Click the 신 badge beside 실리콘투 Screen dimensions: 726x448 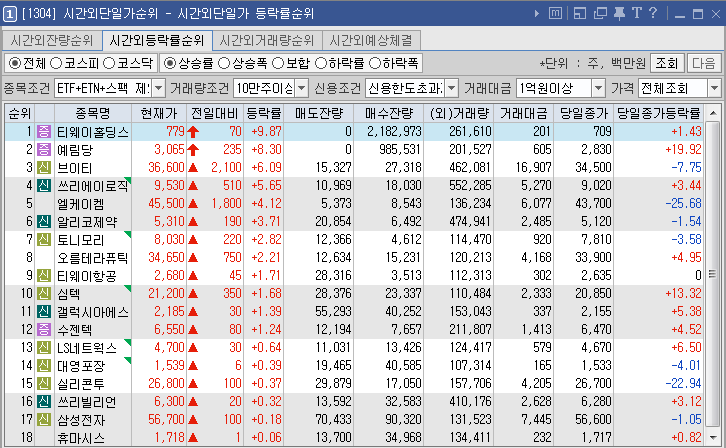pos(44,384)
